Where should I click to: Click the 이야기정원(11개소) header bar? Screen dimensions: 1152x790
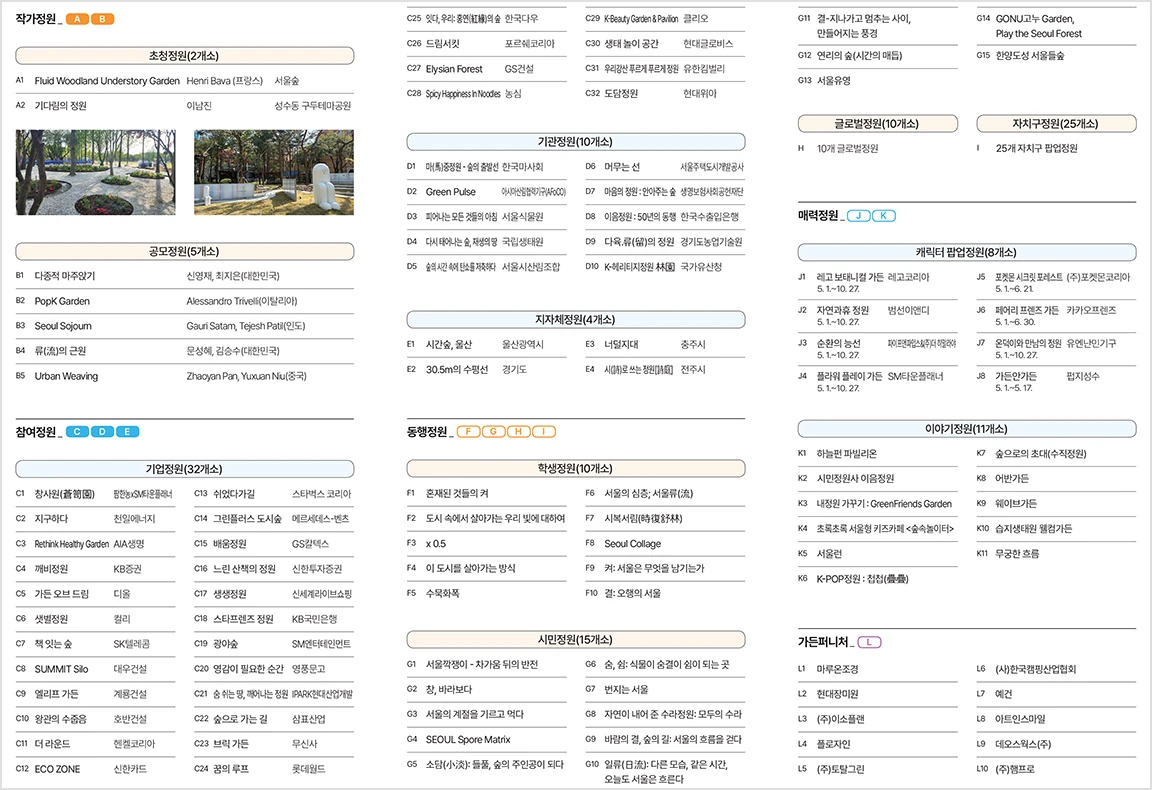pos(967,428)
